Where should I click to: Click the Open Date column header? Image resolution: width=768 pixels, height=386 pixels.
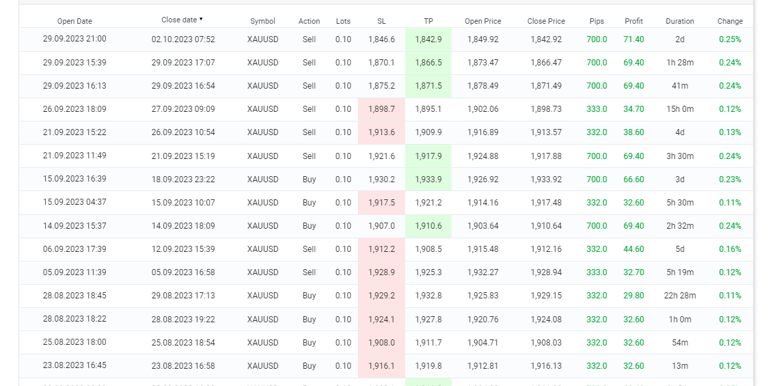point(74,21)
